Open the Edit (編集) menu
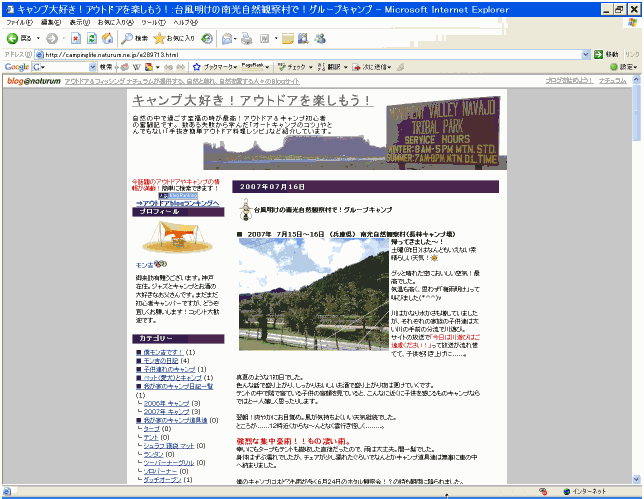This screenshot has height=499, width=644. click(x=51, y=23)
